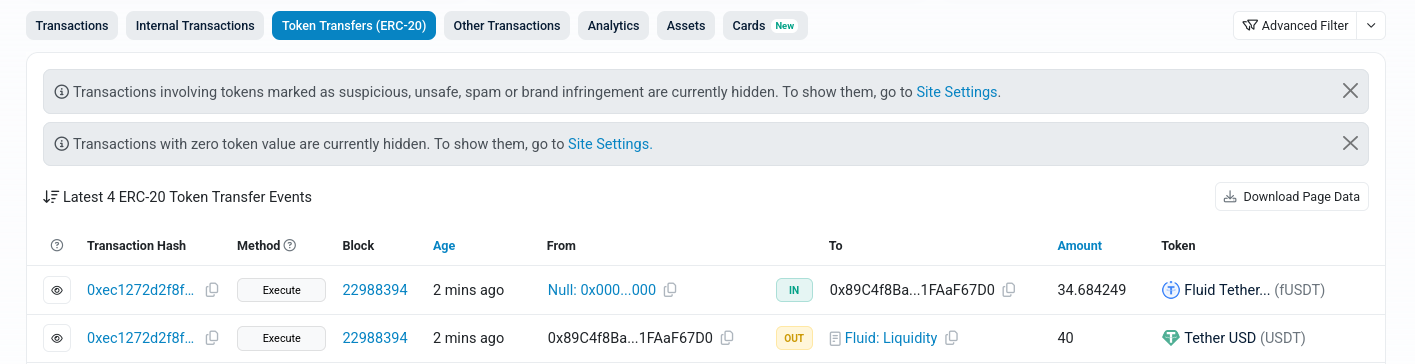The width and height of the screenshot is (1415, 364).
Task: Click Download Page Data button
Action: tap(1292, 197)
